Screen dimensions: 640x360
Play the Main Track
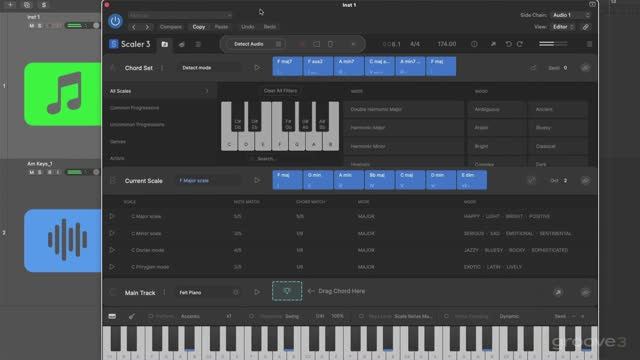(257, 293)
